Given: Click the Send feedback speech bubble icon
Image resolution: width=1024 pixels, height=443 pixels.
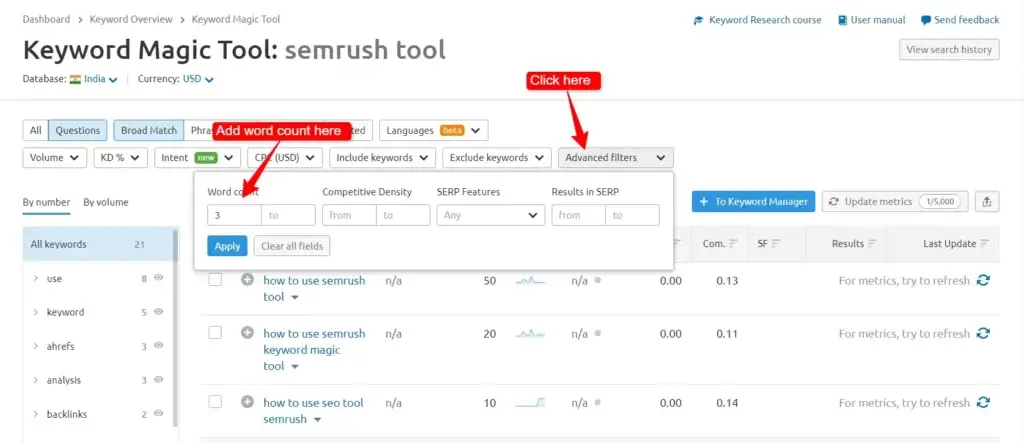Looking at the screenshot, I should click(926, 20).
